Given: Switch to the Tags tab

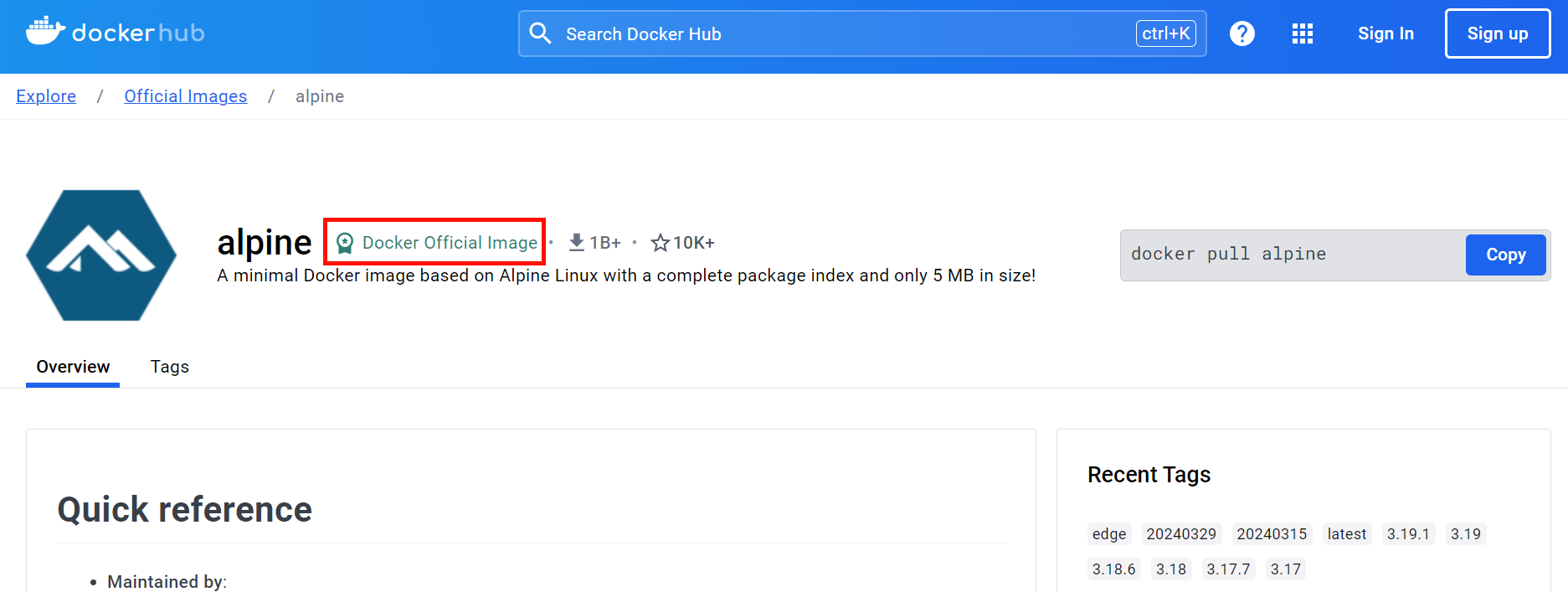Looking at the screenshot, I should coord(169,367).
